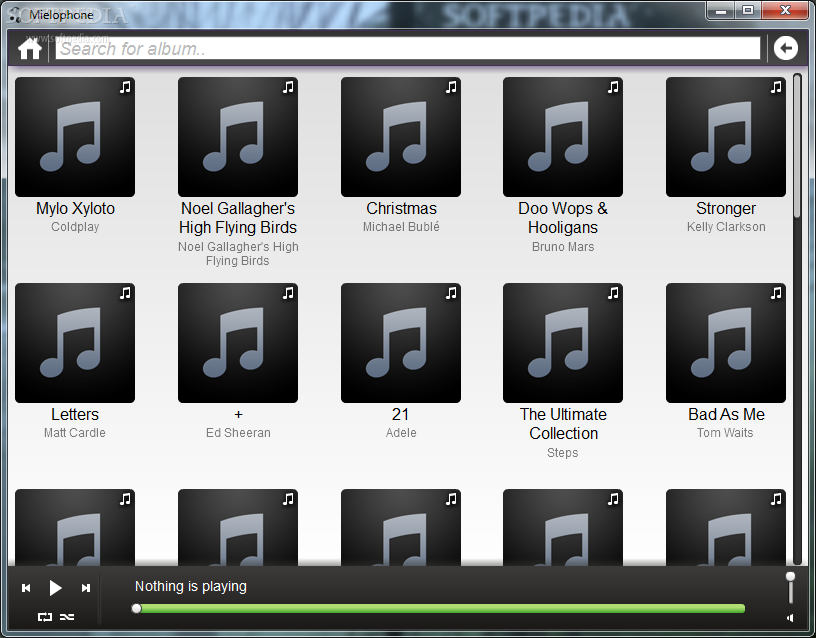Screen dimensions: 816x638
Task: Click music note badge on Stronger
Action: coord(776,87)
